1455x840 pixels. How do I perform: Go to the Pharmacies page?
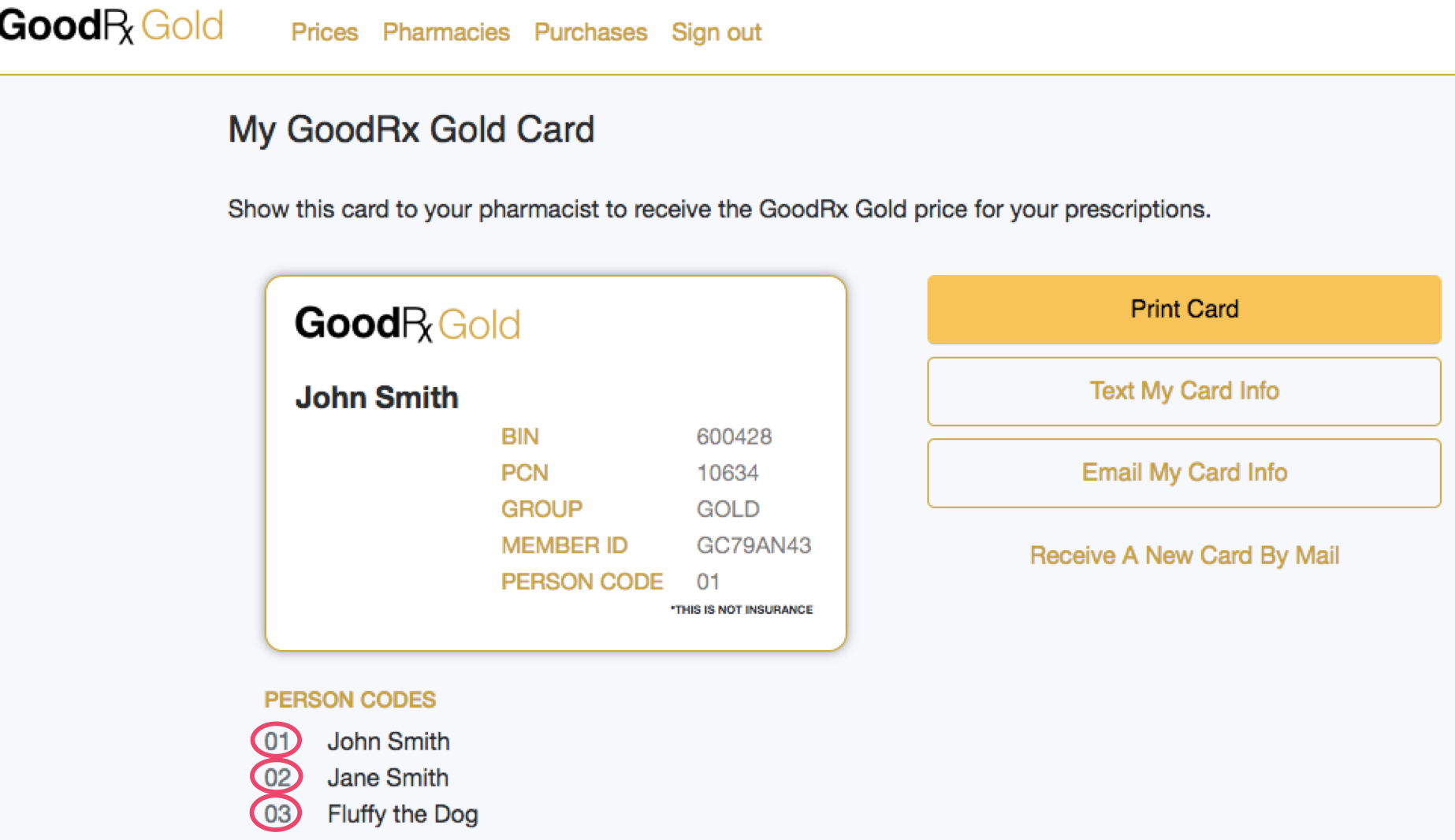(446, 32)
